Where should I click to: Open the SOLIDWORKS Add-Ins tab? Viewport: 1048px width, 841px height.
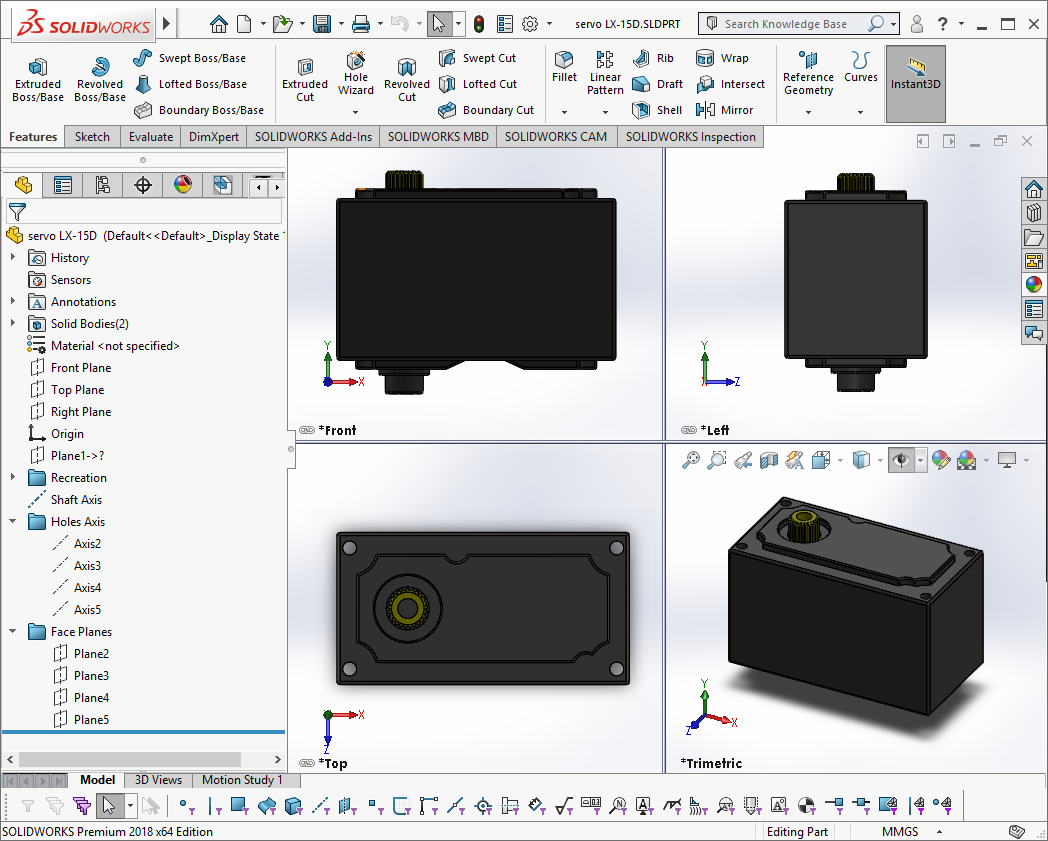coord(313,137)
